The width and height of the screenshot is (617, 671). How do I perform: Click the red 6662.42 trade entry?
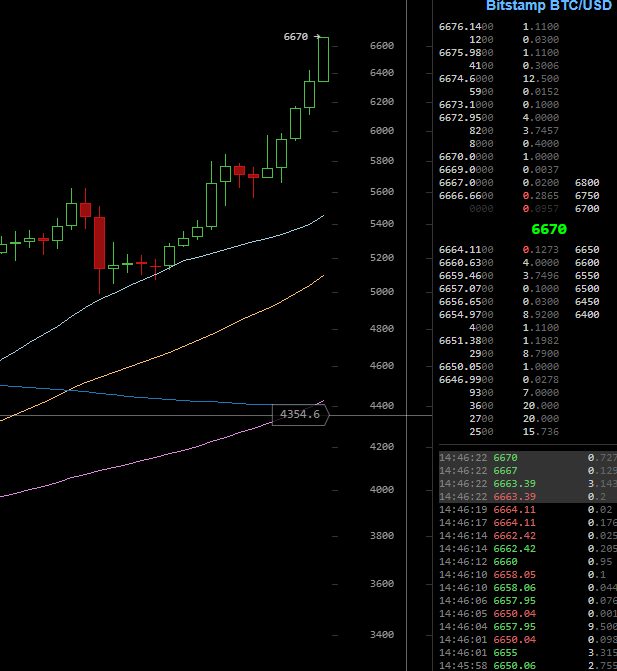528,536
